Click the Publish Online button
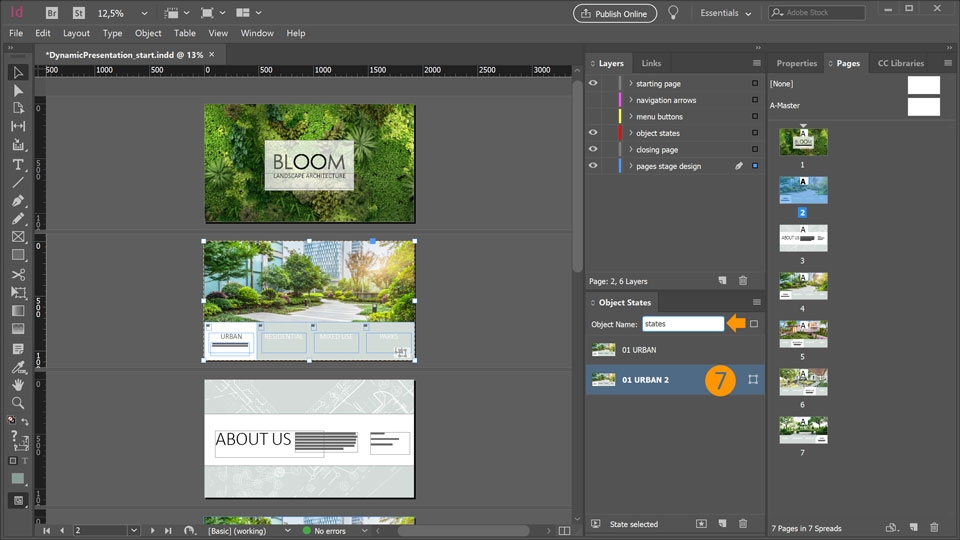This screenshot has width=960, height=540. (x=615, y=13)
